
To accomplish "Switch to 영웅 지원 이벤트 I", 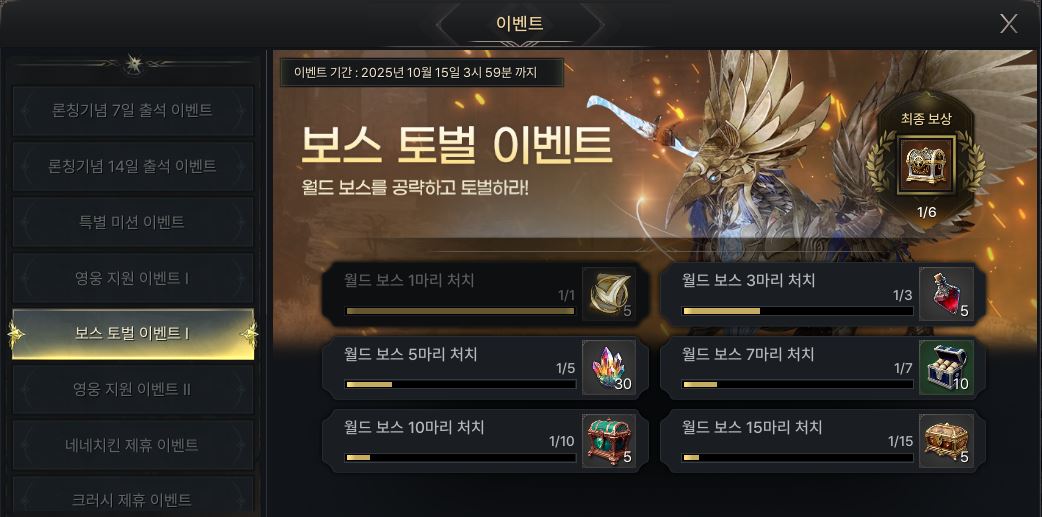I will 133,278.
